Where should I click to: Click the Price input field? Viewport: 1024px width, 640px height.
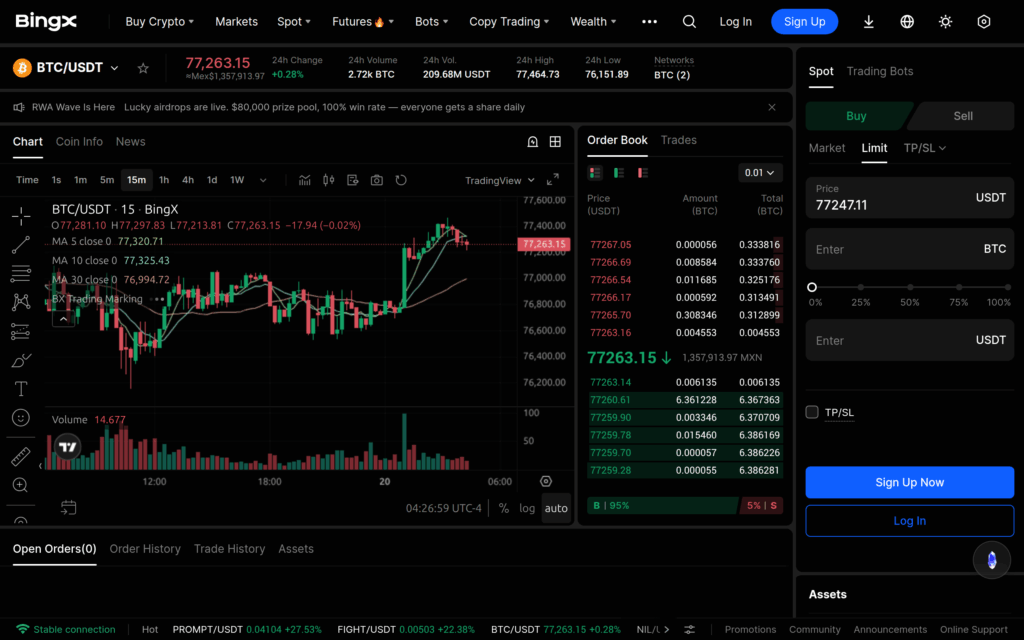click(909, 198)
